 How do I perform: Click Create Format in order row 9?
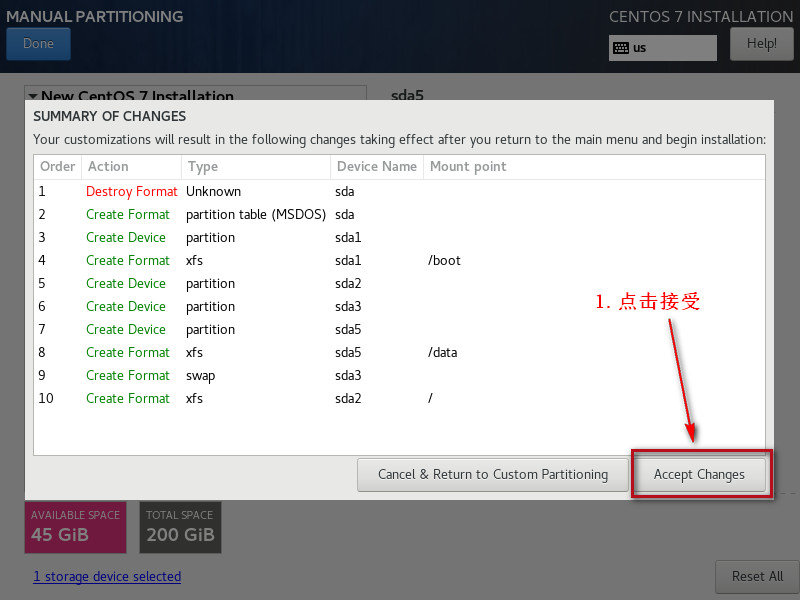pos(128,375)
